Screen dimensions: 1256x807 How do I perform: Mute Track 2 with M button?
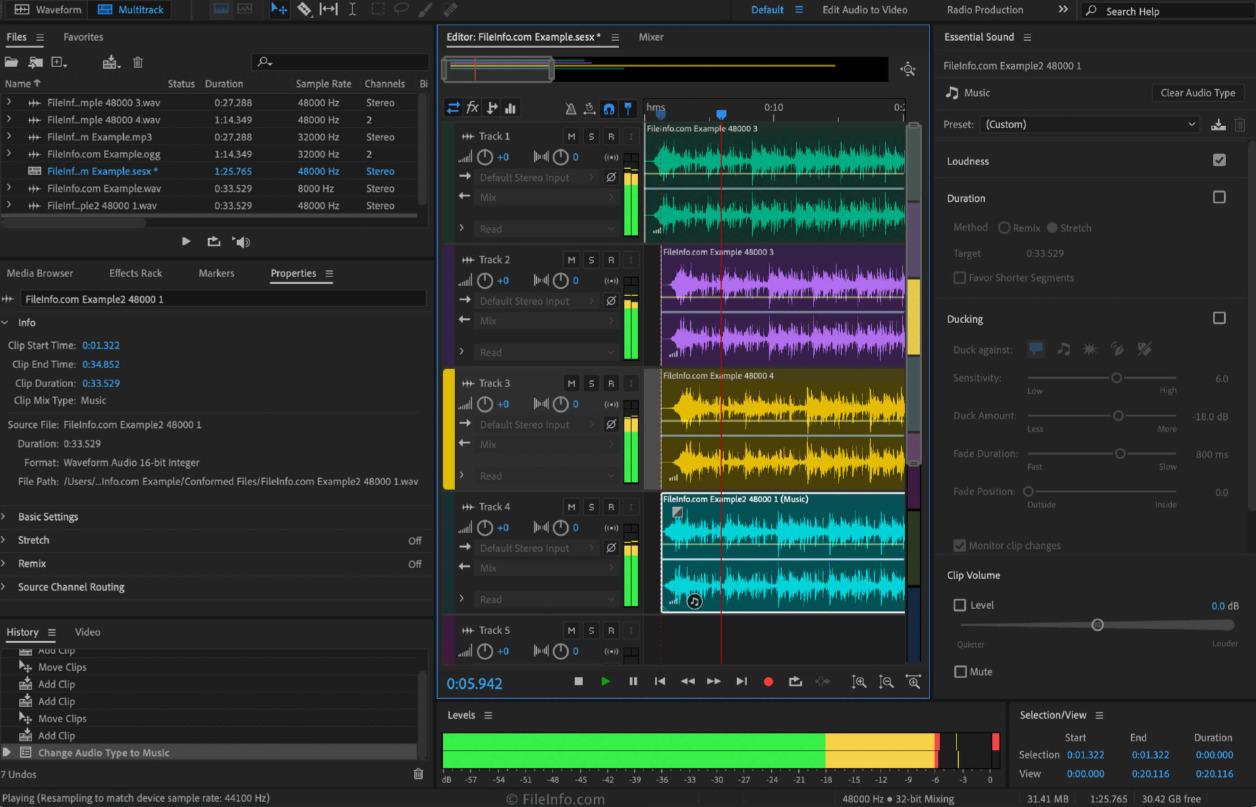[x=571, y=260]
